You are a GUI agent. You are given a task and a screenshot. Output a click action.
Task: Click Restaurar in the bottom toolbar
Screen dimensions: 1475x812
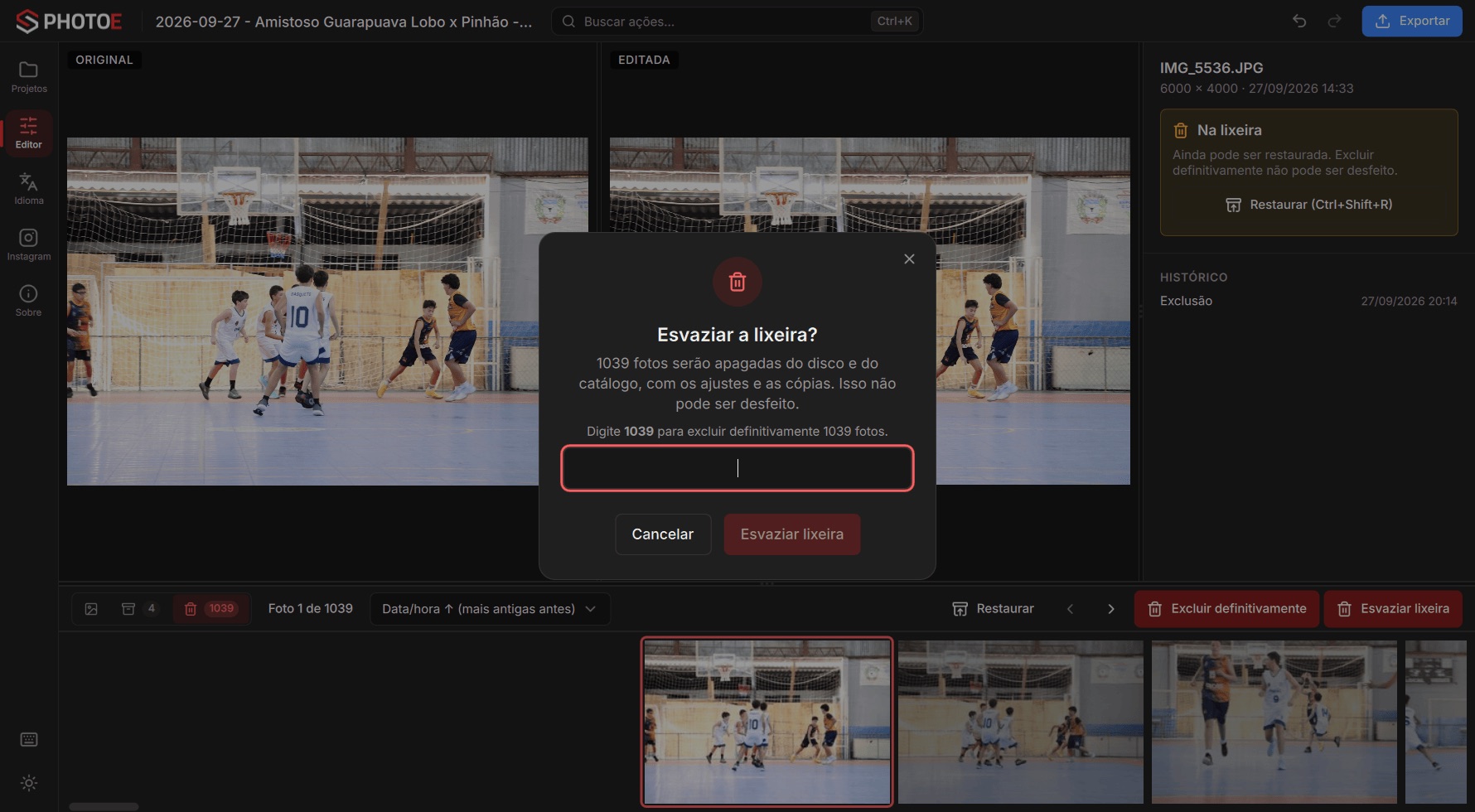click(x=994, y=609)
